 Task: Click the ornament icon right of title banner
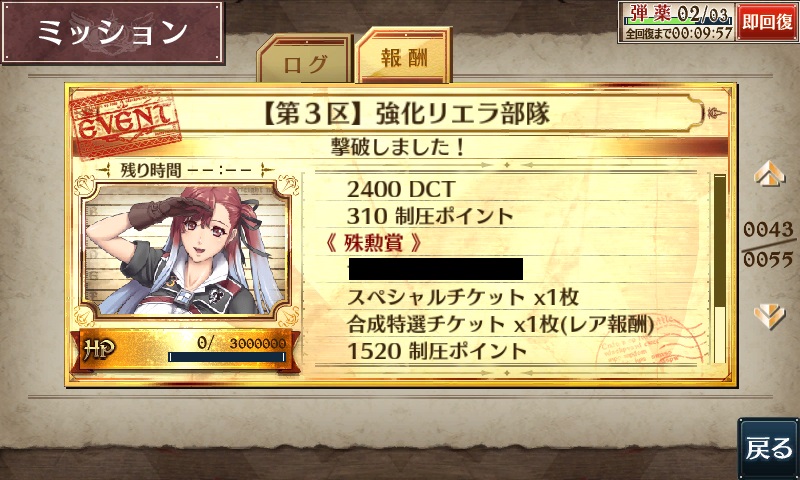coord(715,113)
